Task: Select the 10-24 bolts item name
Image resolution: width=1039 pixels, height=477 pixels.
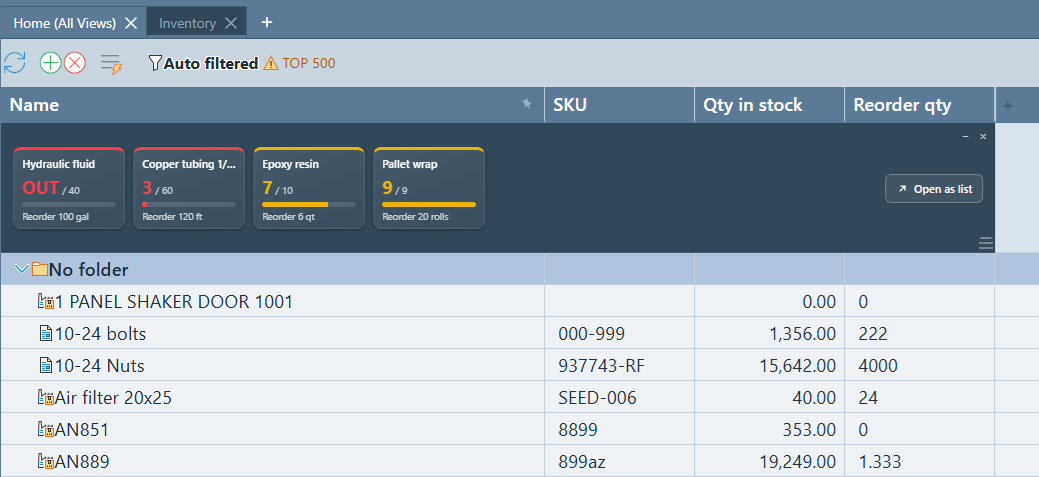Action: (100, 334)
